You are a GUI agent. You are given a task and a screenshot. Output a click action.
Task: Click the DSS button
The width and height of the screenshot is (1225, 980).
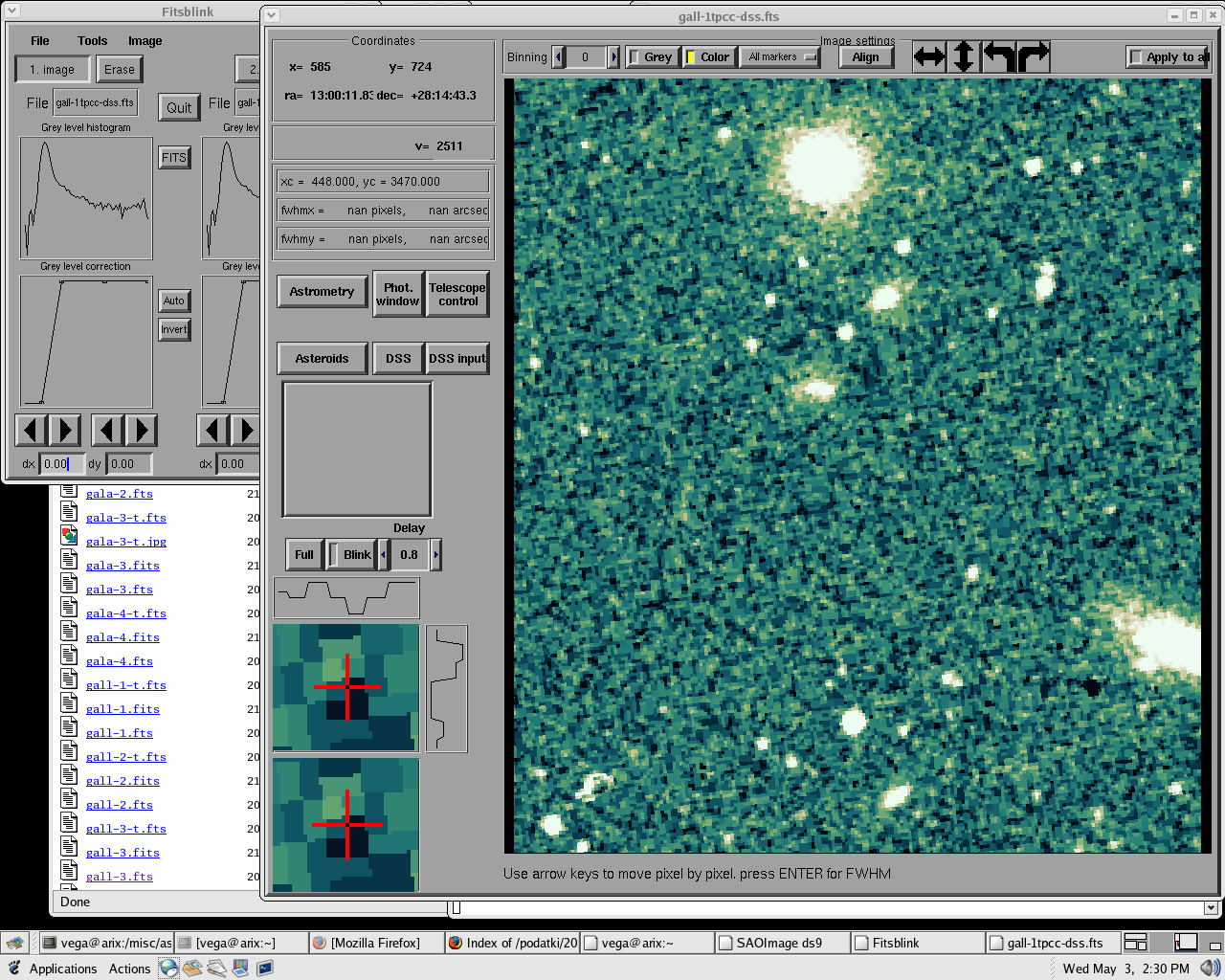click(x=398, y=359)
